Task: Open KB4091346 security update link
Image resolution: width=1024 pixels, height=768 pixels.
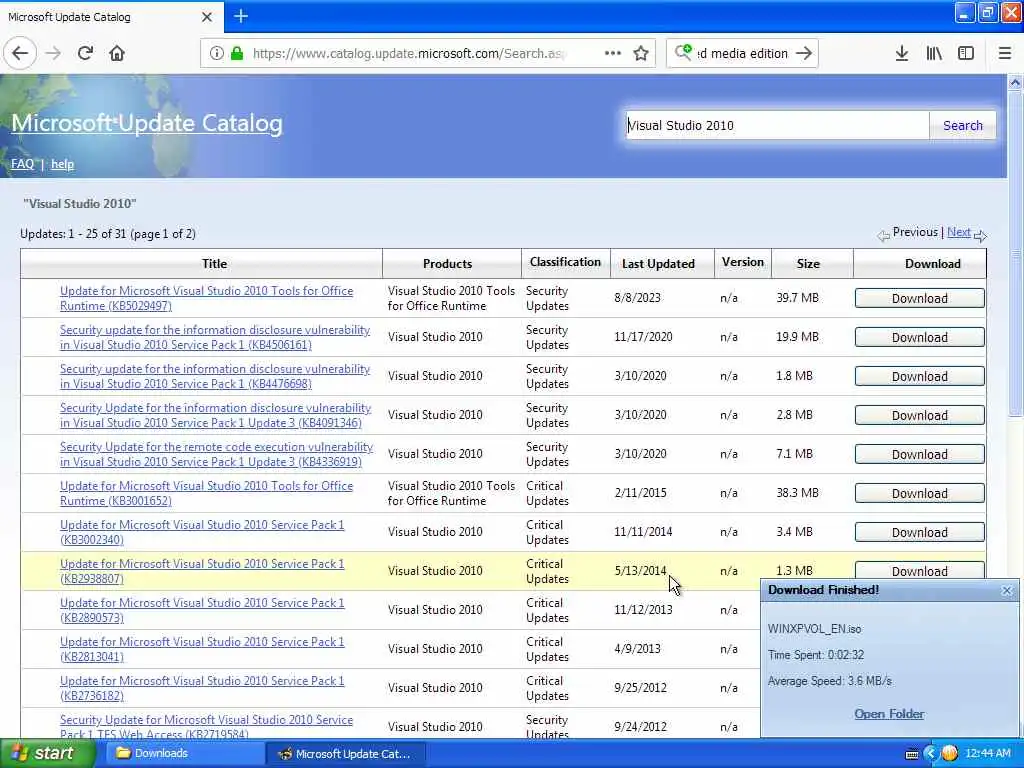Action: pyautogui.click(x=216, y=415)
